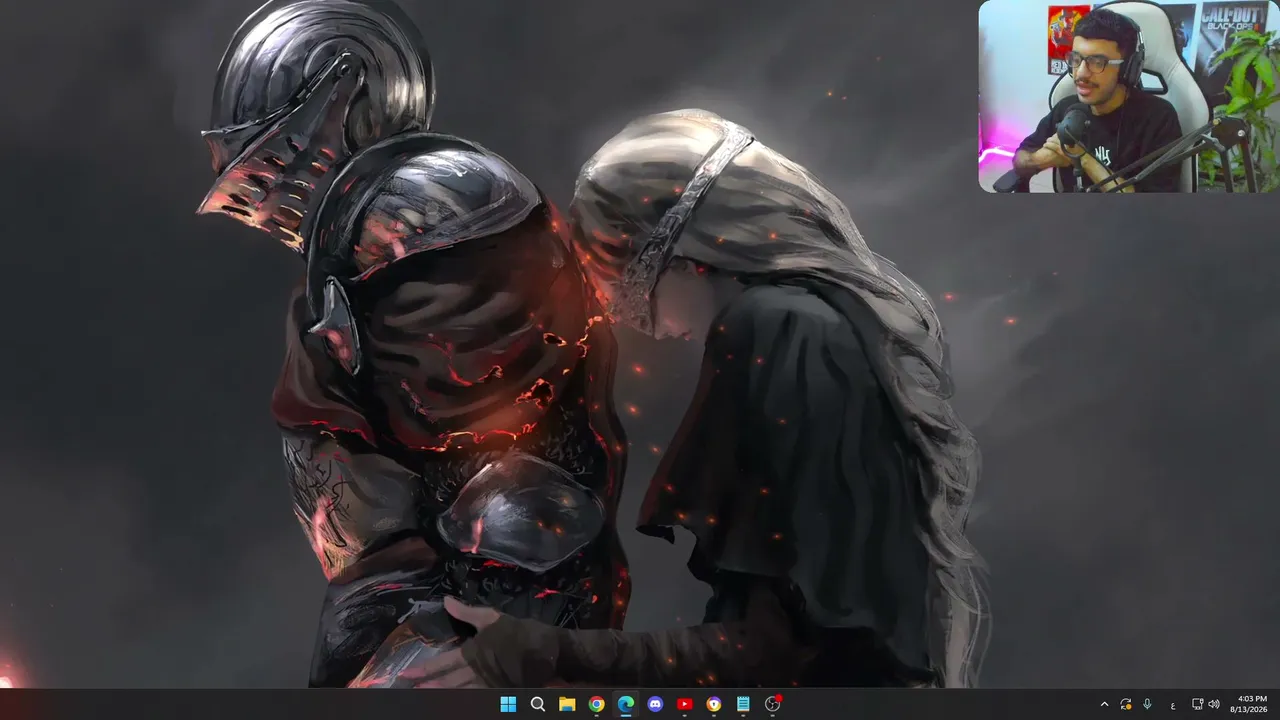Switch the input language indicator

point(1173,705)
